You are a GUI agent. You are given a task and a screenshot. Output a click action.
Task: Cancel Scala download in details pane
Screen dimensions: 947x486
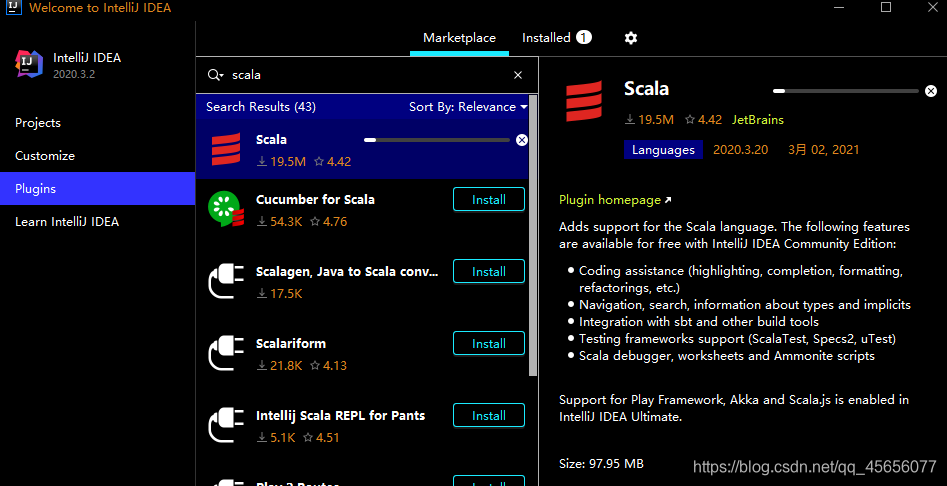(x=931, y=91)
